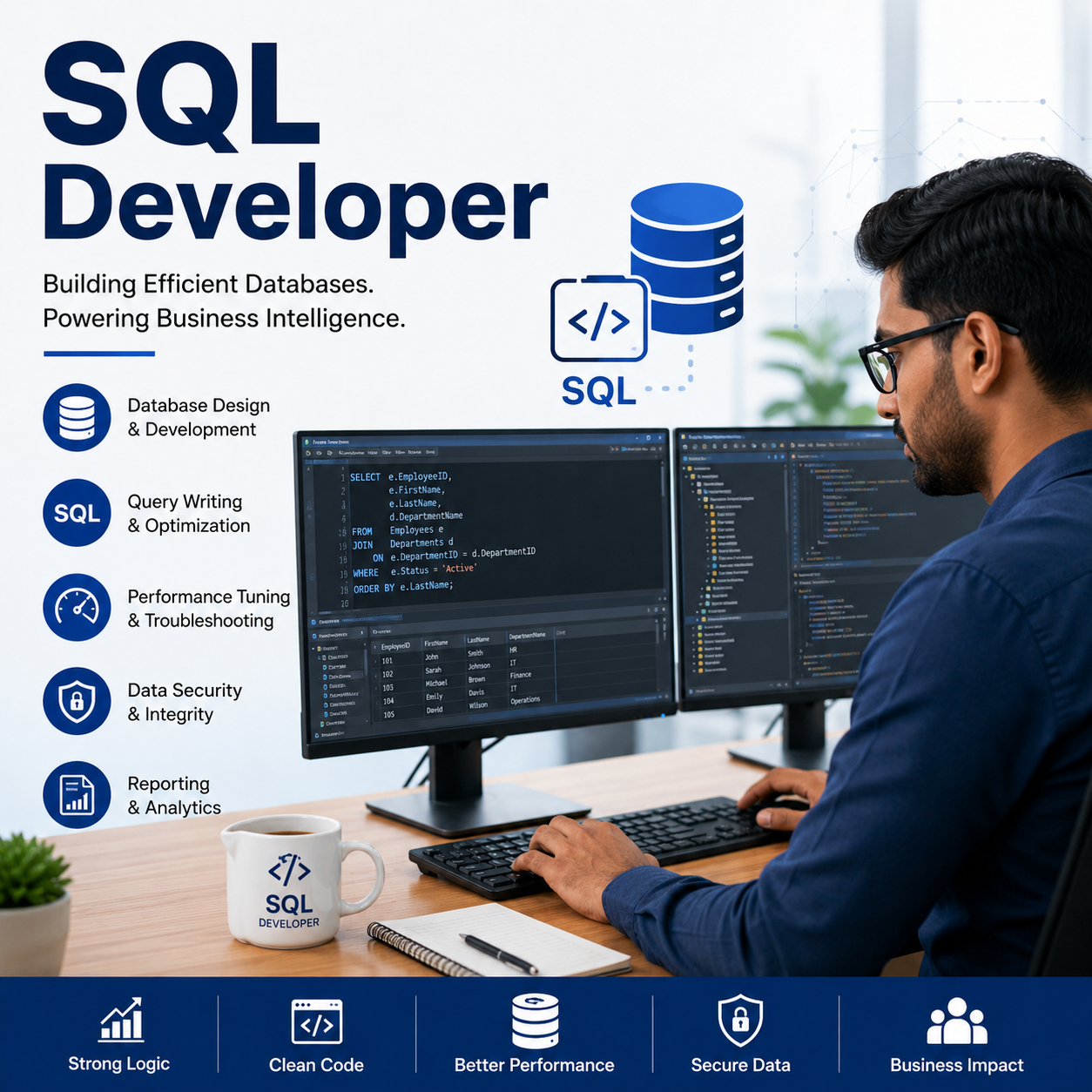Click the "FROM Employees e" code line
This screenshot has width=1092, height=1092.
398,530
